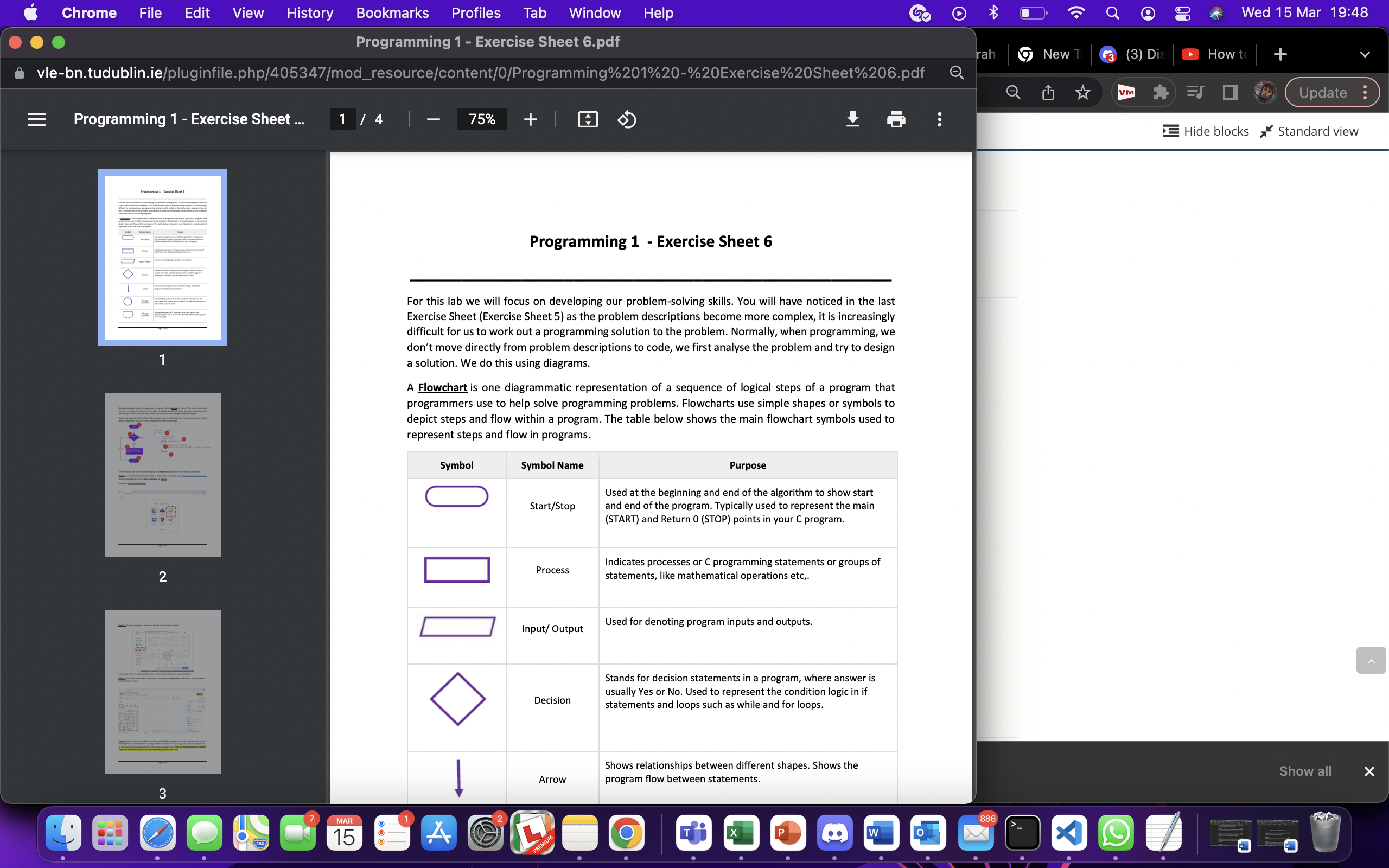1389x868 pixels.
Task: Open the tab list chevron dropdown
Action: click(1365, 54)
